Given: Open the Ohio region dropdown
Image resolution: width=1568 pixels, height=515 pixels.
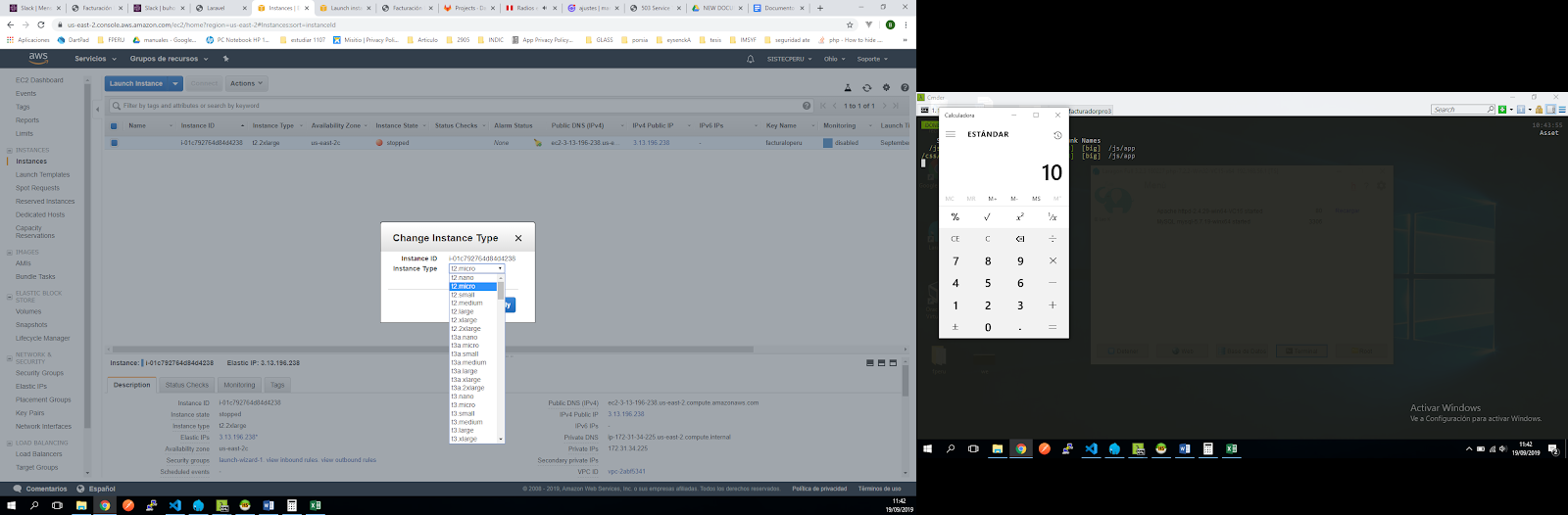Looking at the screenshot, I should pos(834,59).
